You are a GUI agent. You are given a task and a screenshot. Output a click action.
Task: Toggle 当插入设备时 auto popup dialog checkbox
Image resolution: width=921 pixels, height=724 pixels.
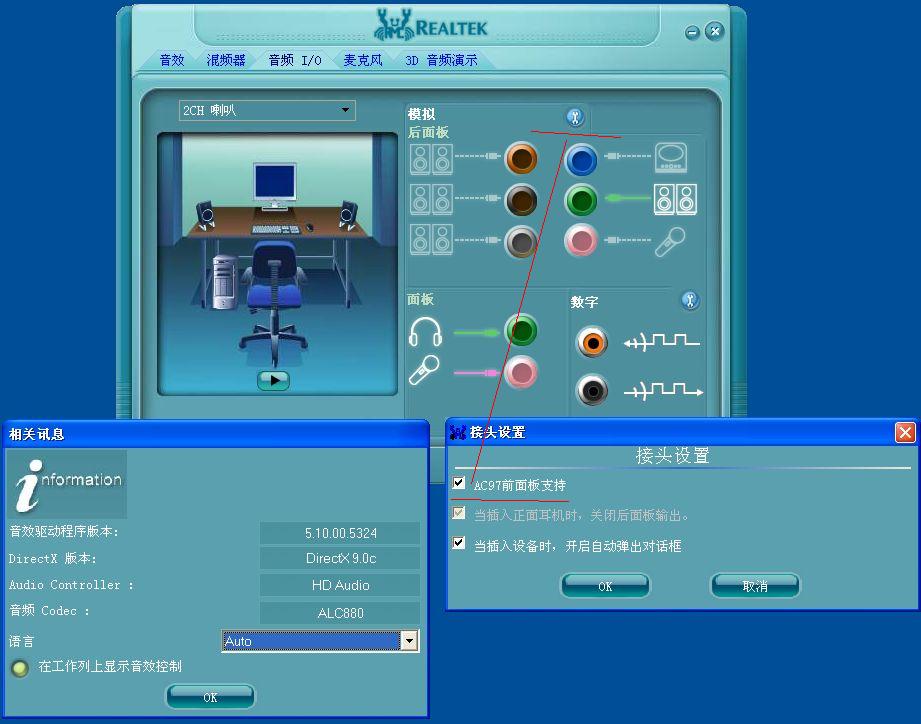tap(459, 544)
